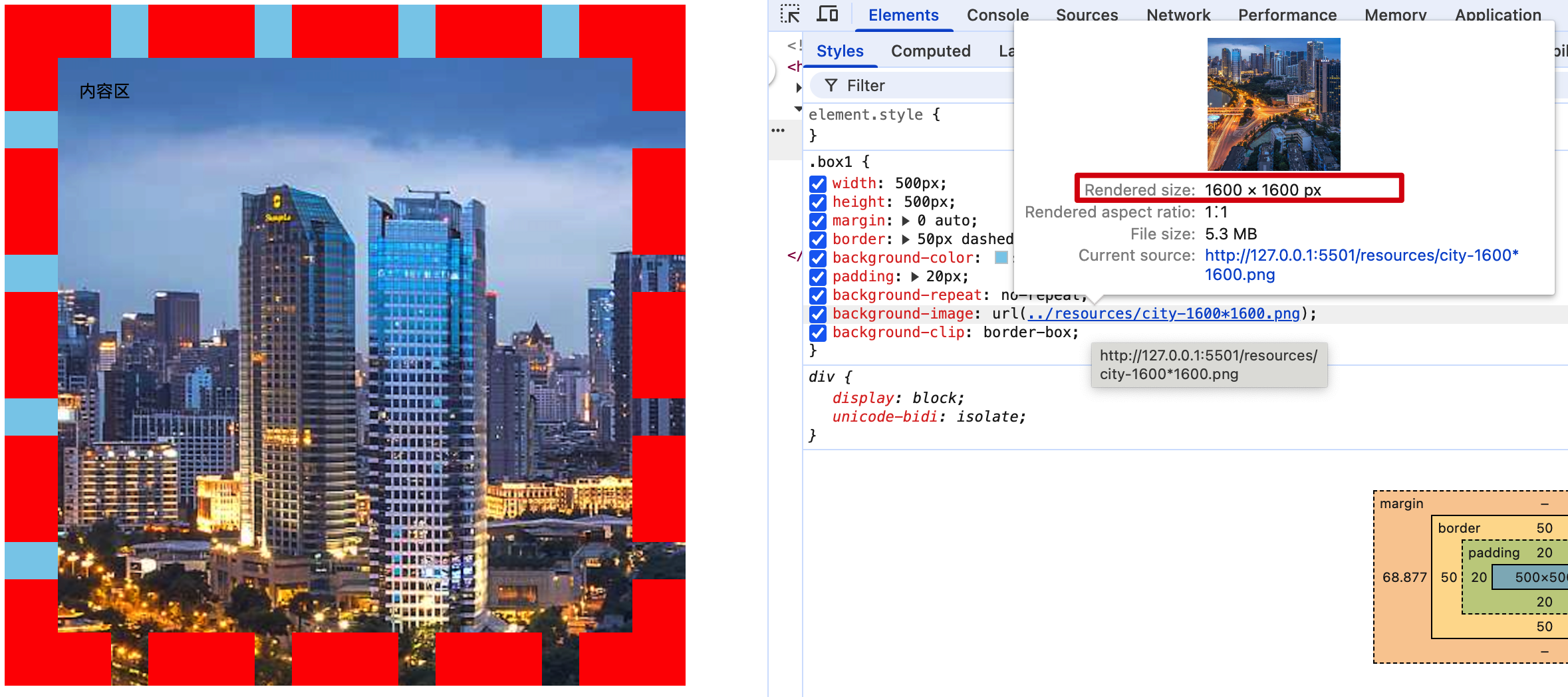Click the 内容区 text in the page
The width and height of the screenshot is (1568, 697).
pyautogui.click(x=104, y=91)
